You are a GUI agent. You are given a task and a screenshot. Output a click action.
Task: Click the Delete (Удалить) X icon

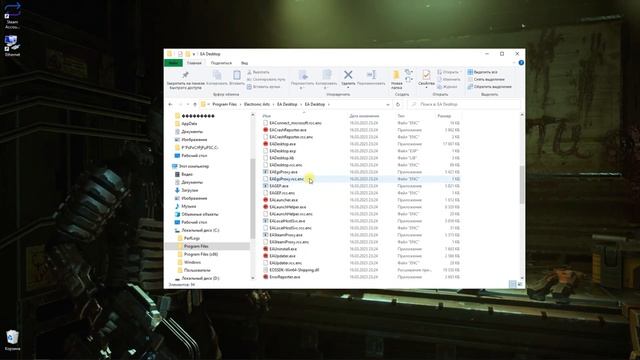coord(348,75)
